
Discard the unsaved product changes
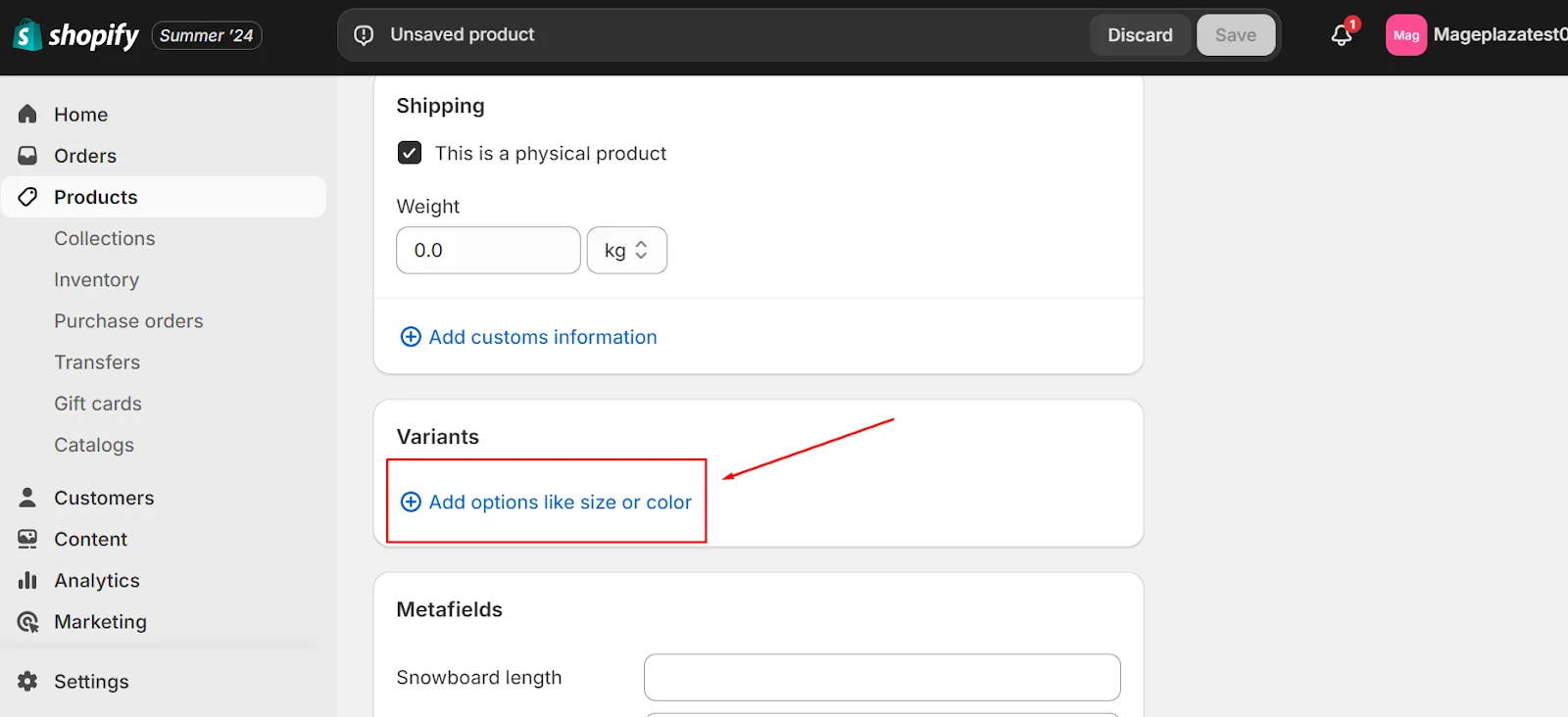[1140, 35]
